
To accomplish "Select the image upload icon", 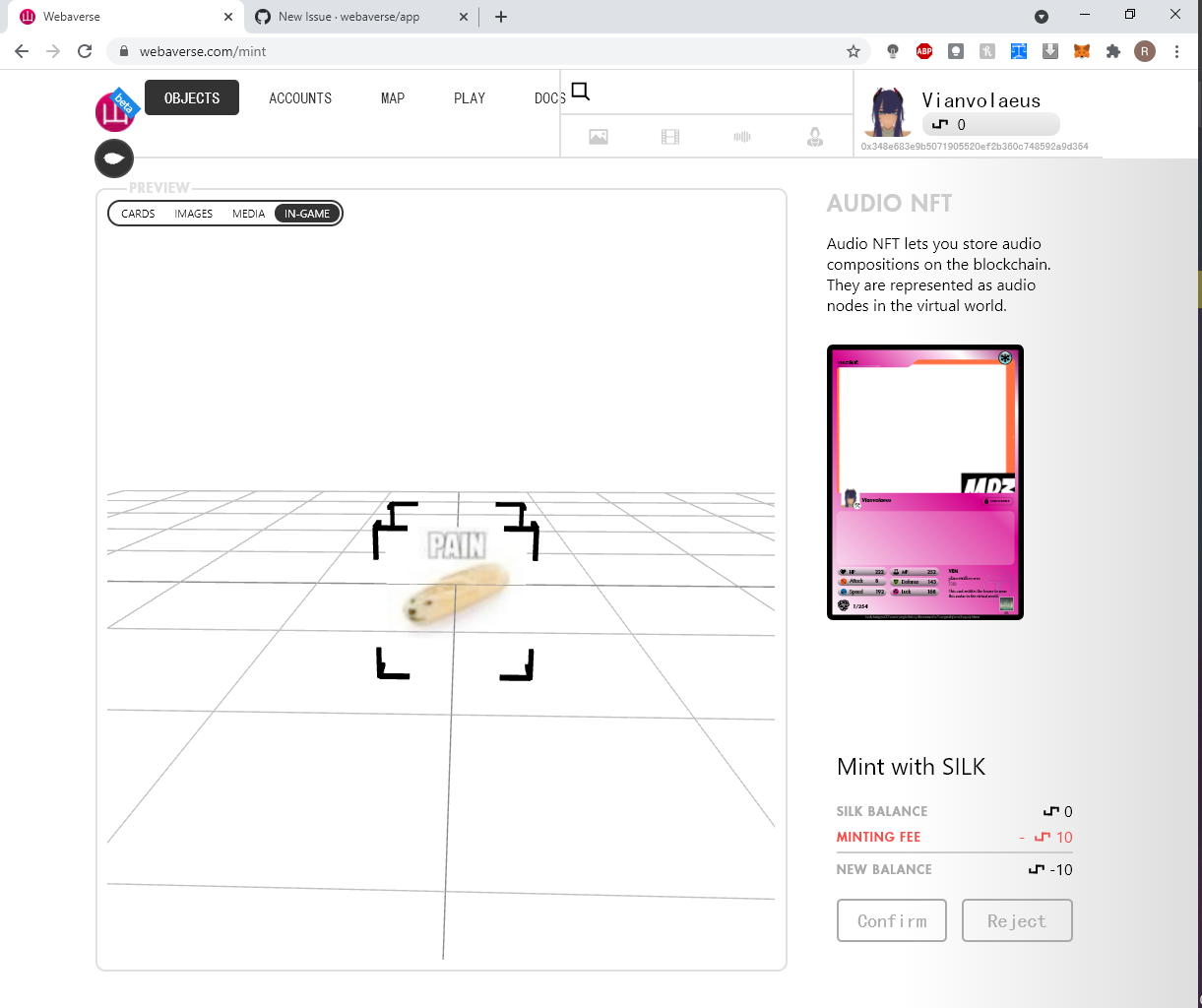I will coord(599,137).
